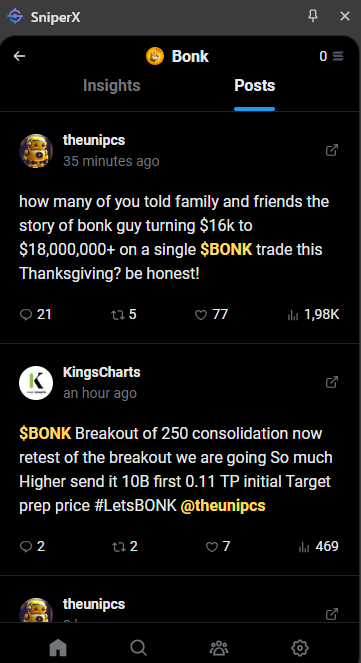
Task: Open the list menu icon beside 0
Action: [x=338, y=56]
